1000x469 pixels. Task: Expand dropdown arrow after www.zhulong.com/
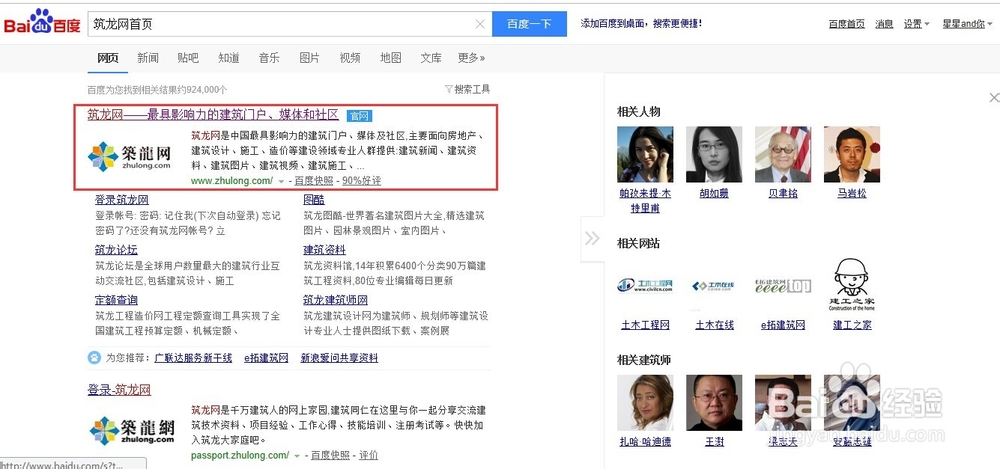281,182
